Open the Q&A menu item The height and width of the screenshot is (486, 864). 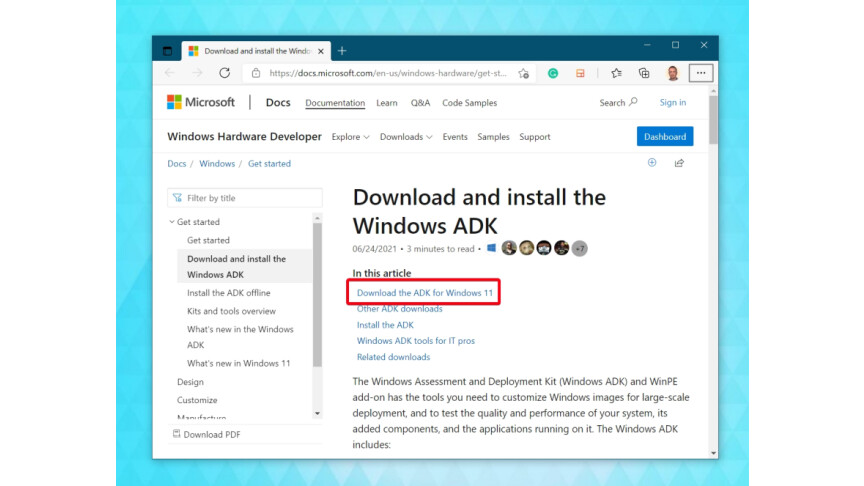(420, 102)
